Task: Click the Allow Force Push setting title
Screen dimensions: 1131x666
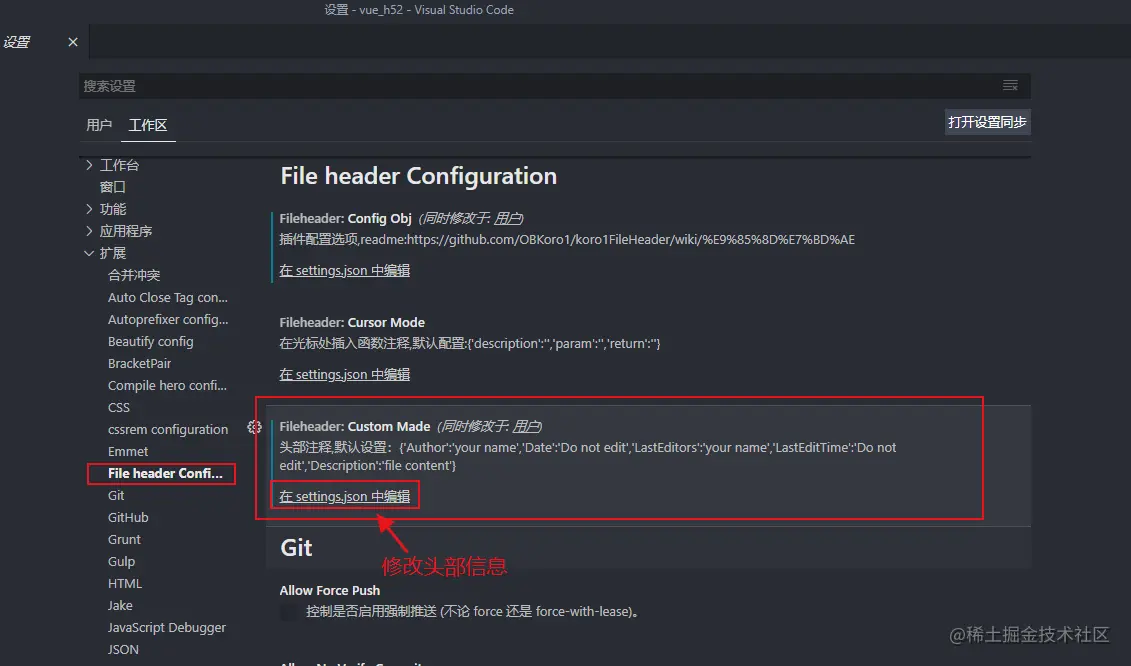Action: coord(330,590)
